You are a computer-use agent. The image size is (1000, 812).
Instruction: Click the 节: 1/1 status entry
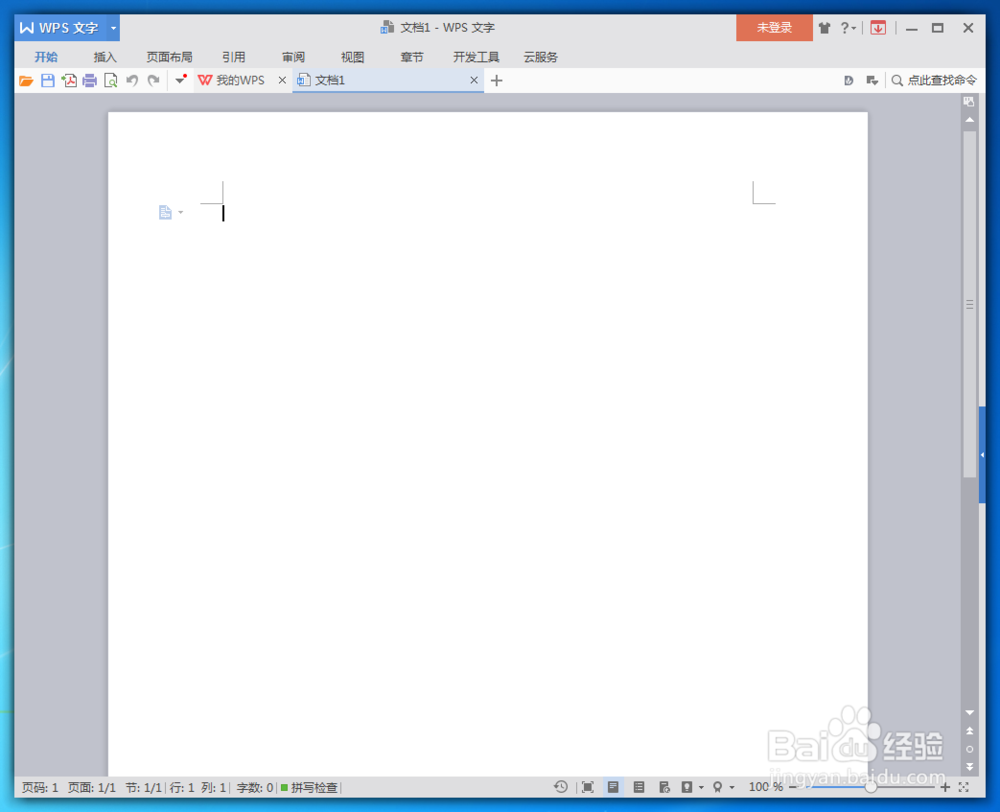tap(143, 788)
